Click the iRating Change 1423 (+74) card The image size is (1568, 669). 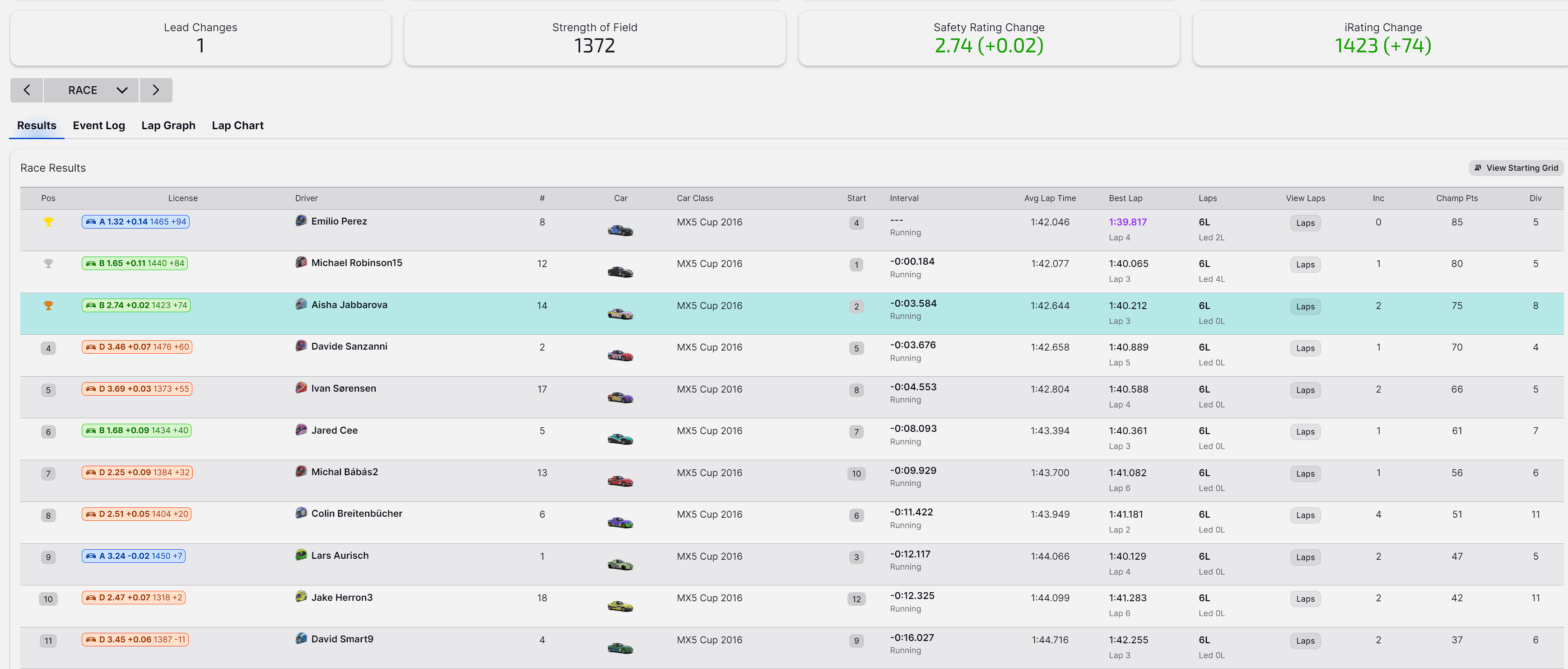click(1381, 38)
